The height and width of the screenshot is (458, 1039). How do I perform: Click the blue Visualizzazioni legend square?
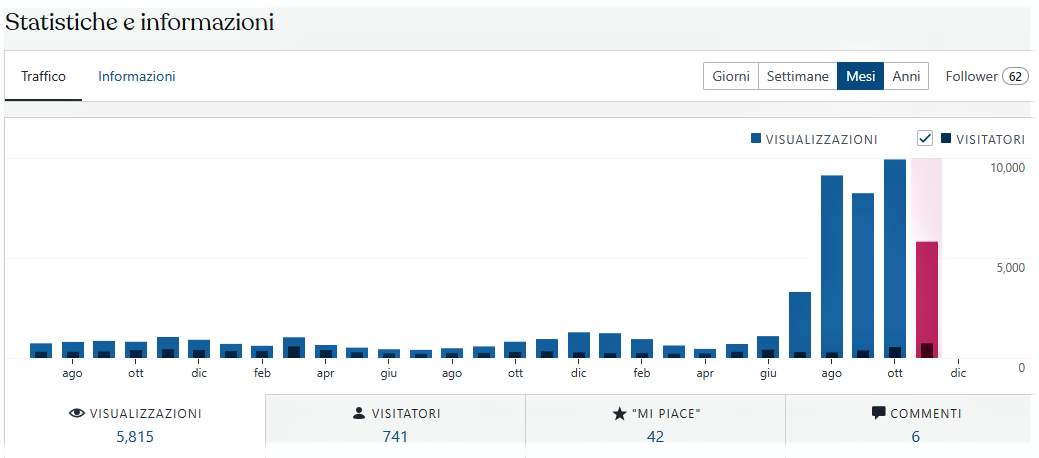click(x=756, y=139)
